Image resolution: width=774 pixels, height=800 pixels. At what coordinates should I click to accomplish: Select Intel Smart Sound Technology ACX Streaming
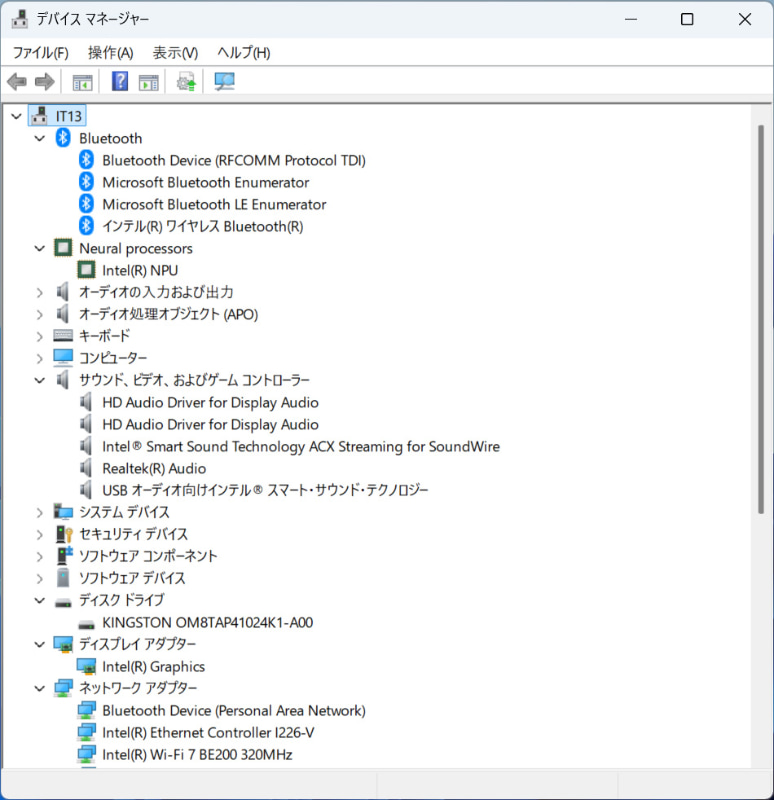click(x=301, y=446)
